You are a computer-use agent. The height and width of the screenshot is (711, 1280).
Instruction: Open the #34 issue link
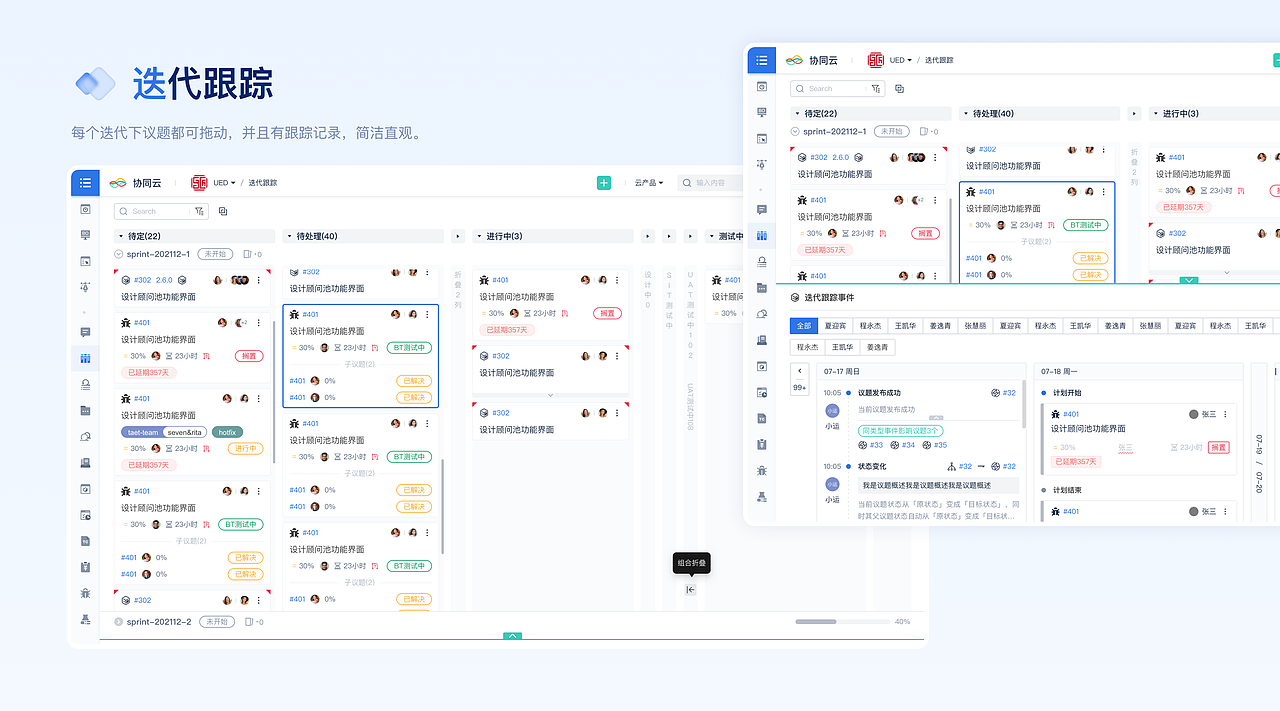coord(904,445)
